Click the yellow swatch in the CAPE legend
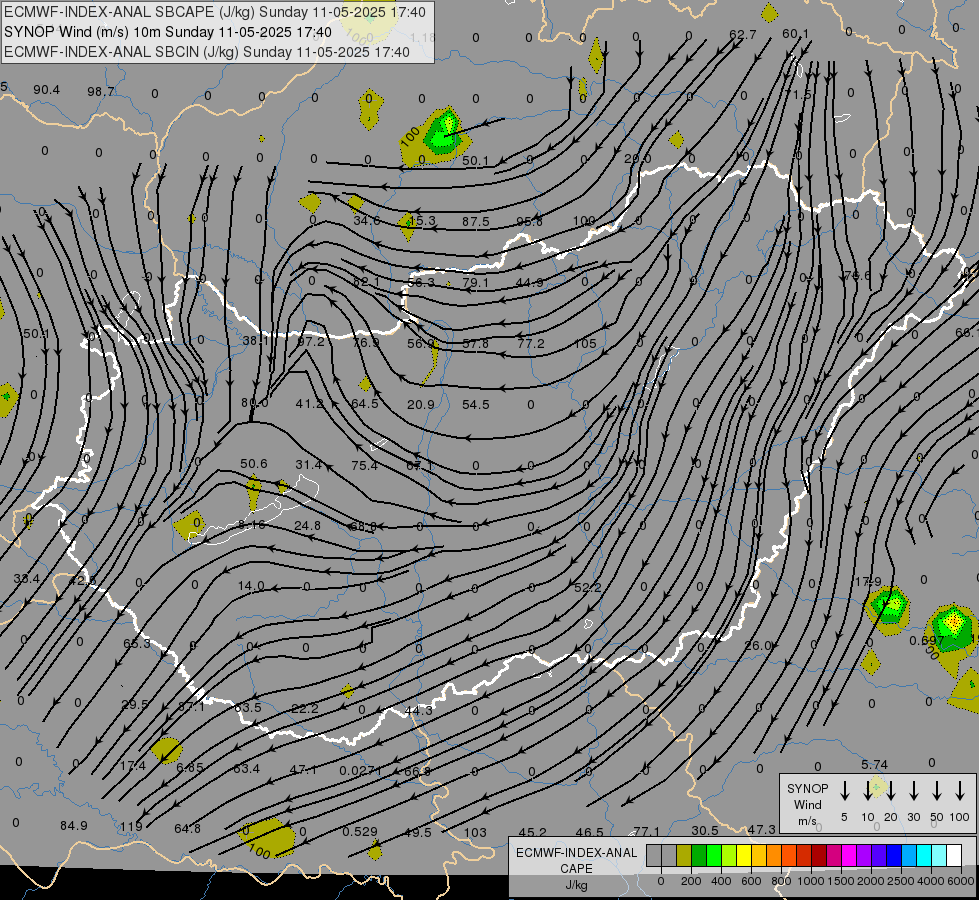979x900 pixels. click(744, 856)
